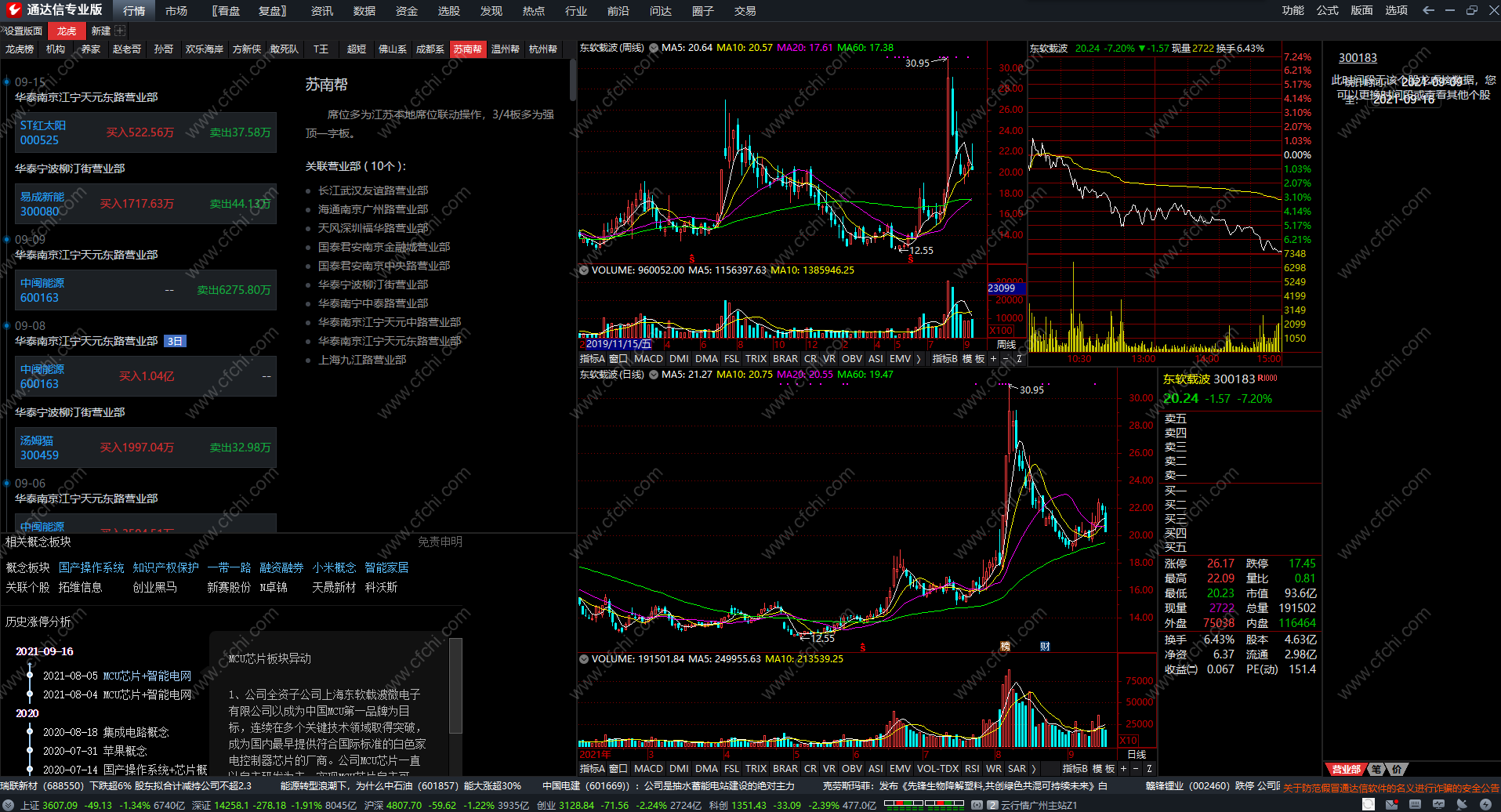This screenshot has height=812, width=1501.
Task: Click the left panel vertical scrollbar thumb
Action: (573, 80)
